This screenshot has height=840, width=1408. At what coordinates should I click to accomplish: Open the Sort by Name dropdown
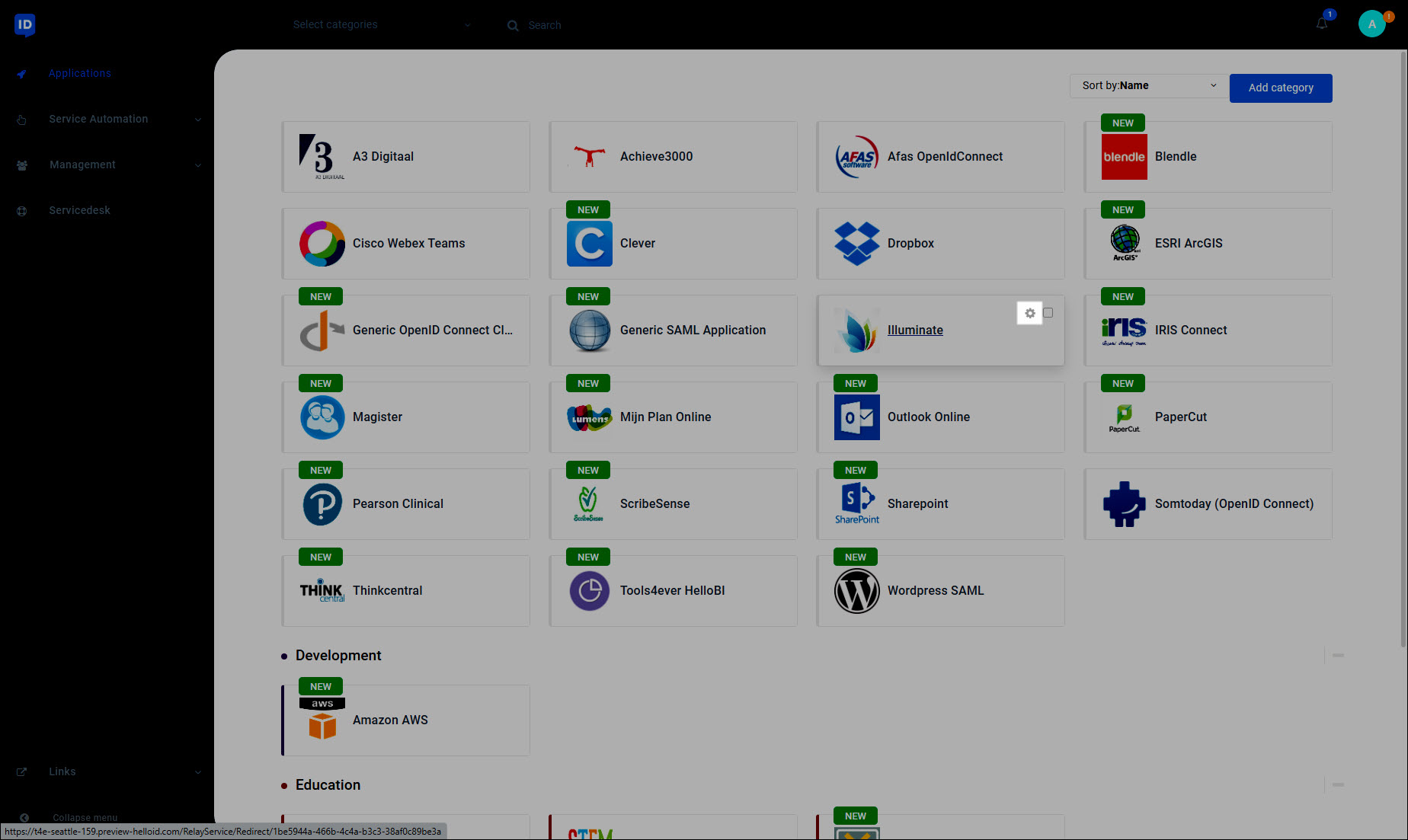pyautogui.click(x=1149, y=85)
